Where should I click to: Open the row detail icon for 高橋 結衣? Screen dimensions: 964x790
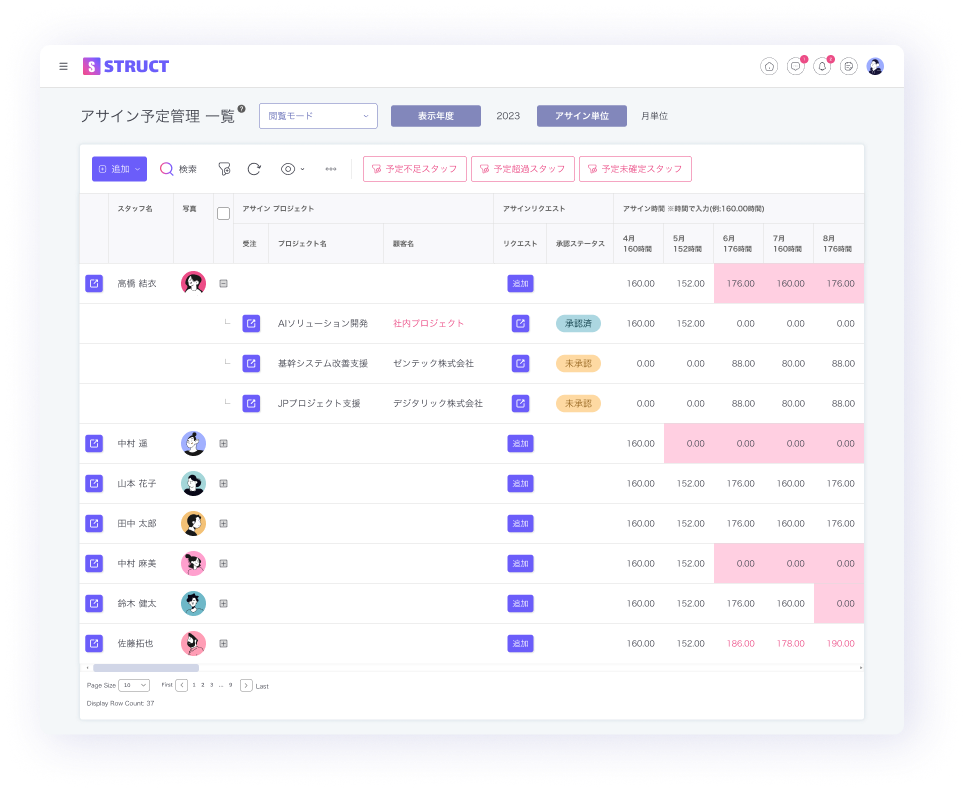94,283
